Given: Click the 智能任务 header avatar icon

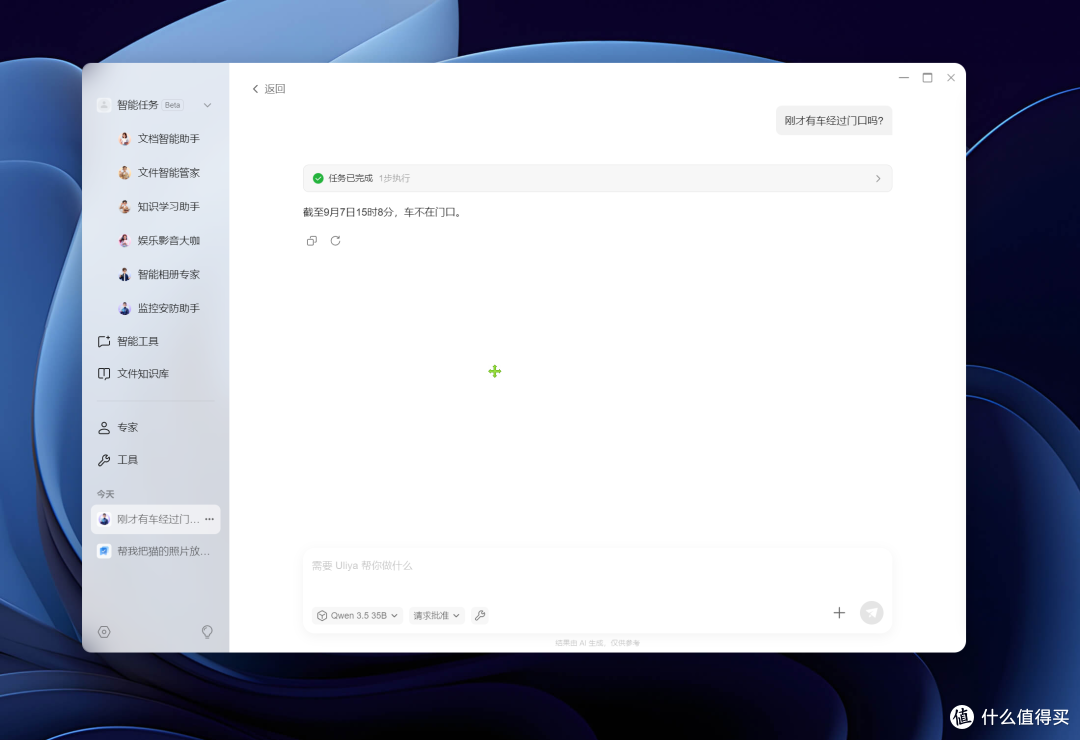Looking at the screenshot, I should (104, 105).
